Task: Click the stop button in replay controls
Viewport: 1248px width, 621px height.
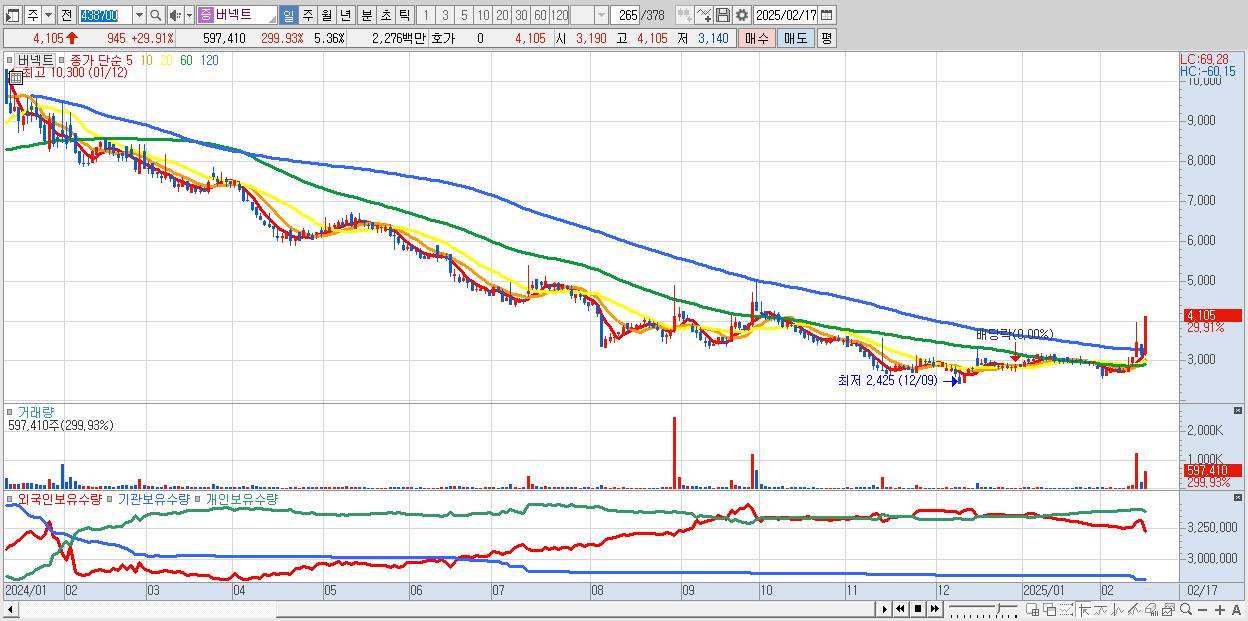Action: [918, 609]
